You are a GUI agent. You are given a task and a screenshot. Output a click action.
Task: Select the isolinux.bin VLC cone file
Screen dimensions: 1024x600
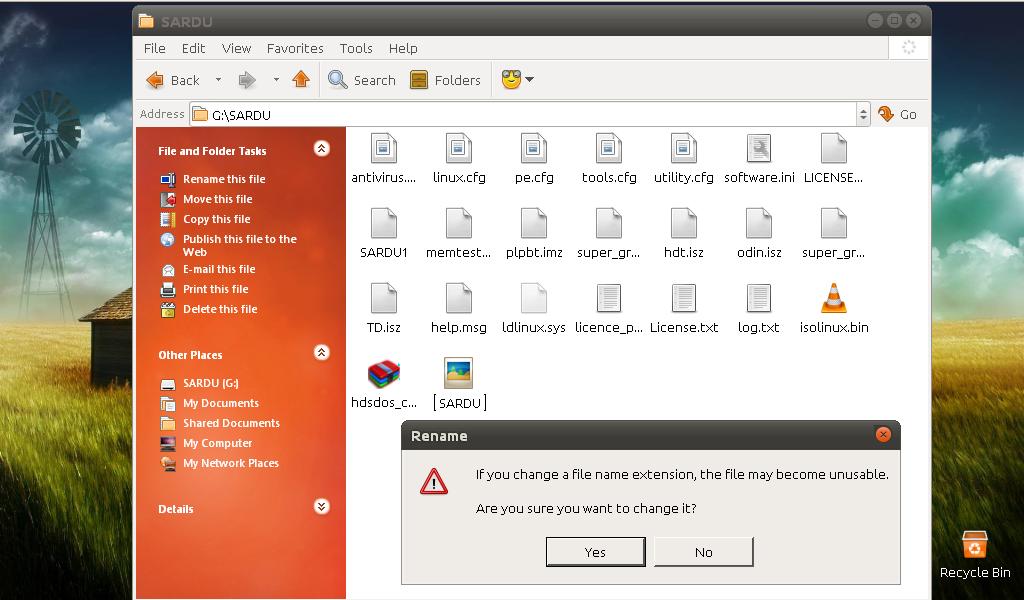834,309
